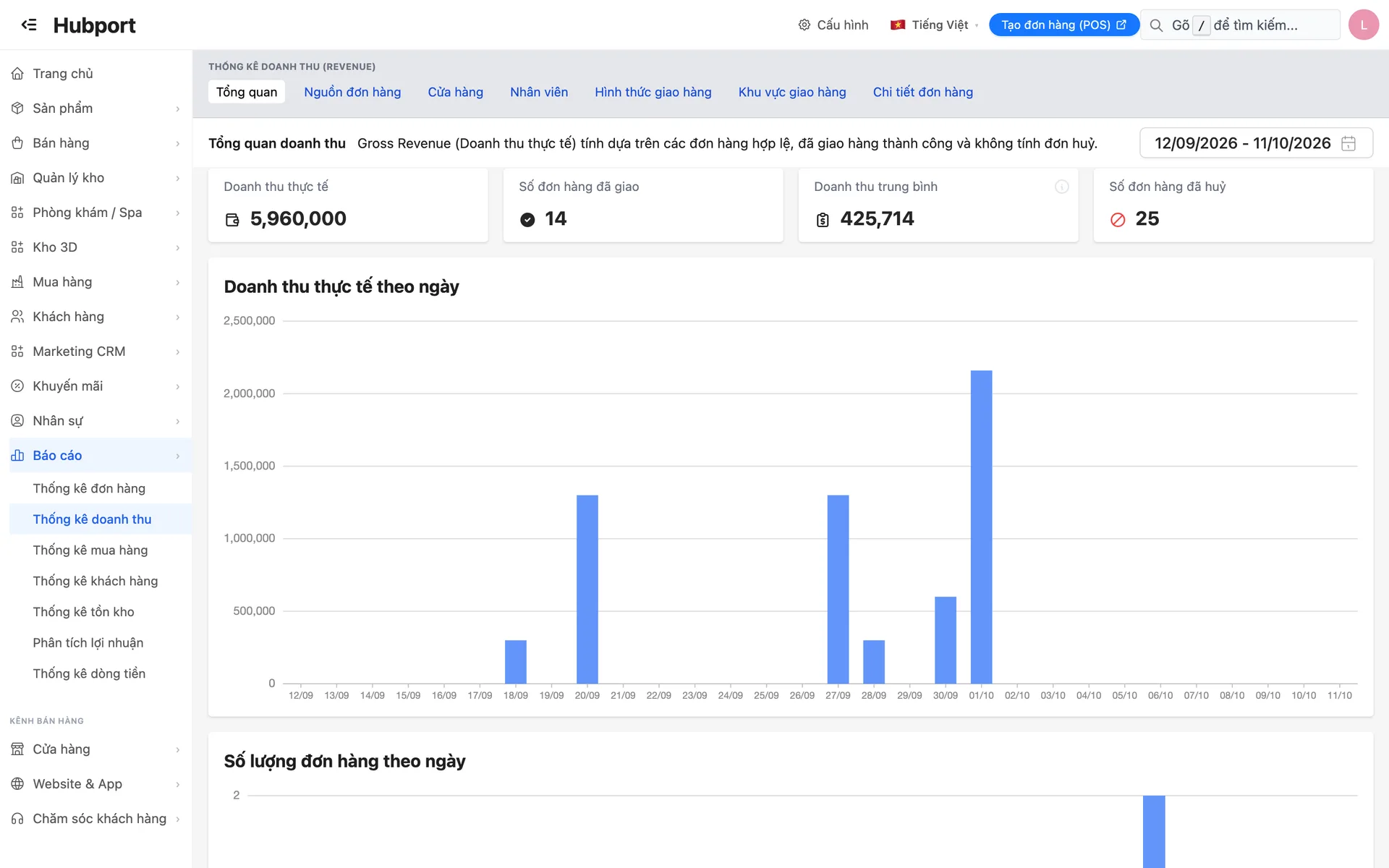Click the Mua hàng factory icon
Image resolution: width=1389 pixels, height=868 pixels.
pyautogui.click(x=17, y=282)
